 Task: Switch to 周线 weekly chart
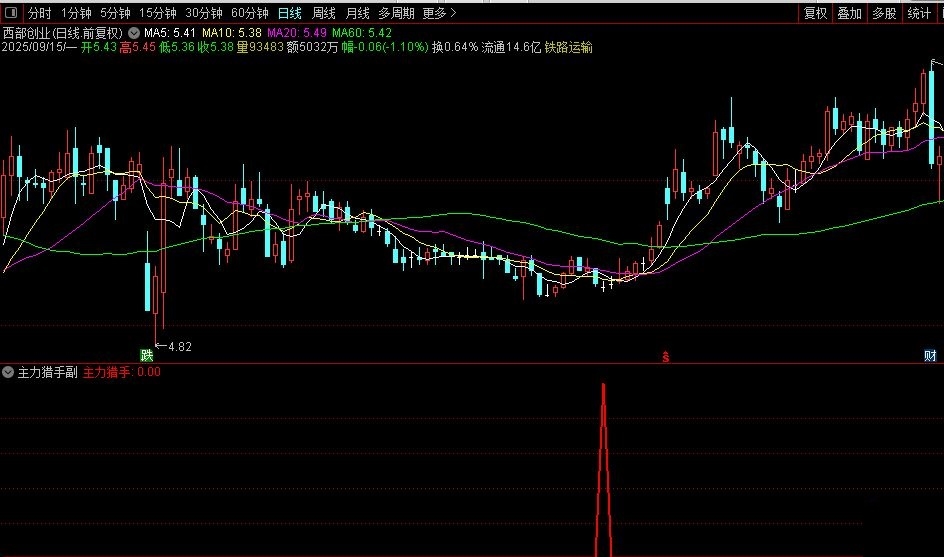click(x=324, y=13)
